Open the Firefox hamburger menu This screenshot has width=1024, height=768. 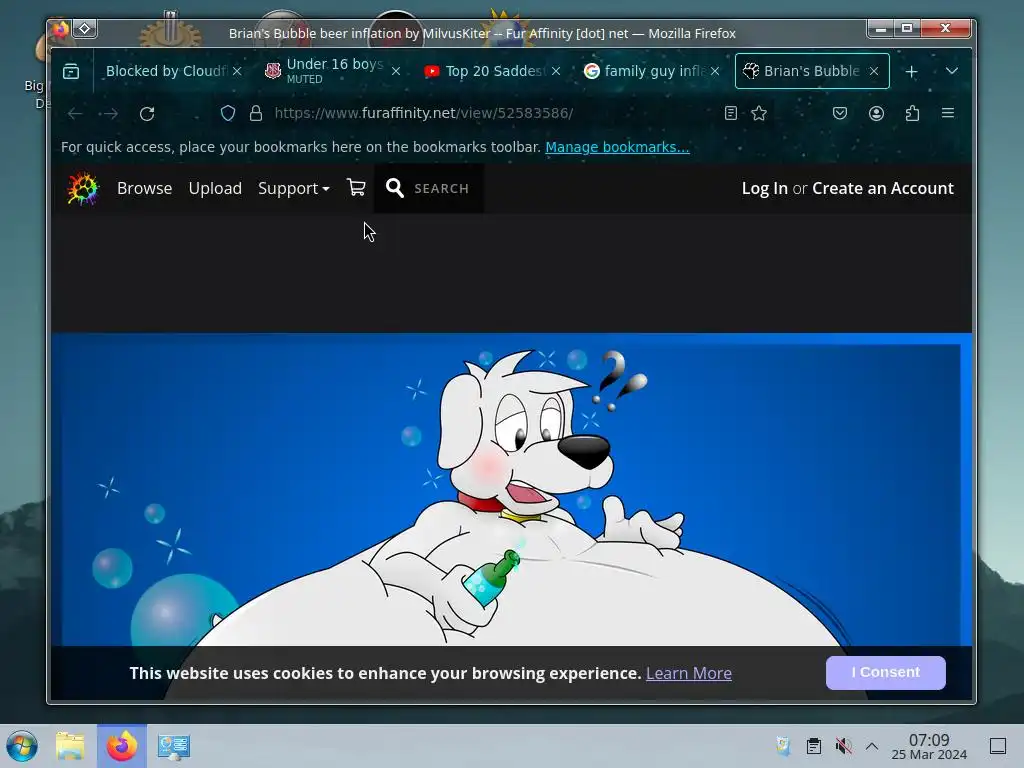pos(948,114)
